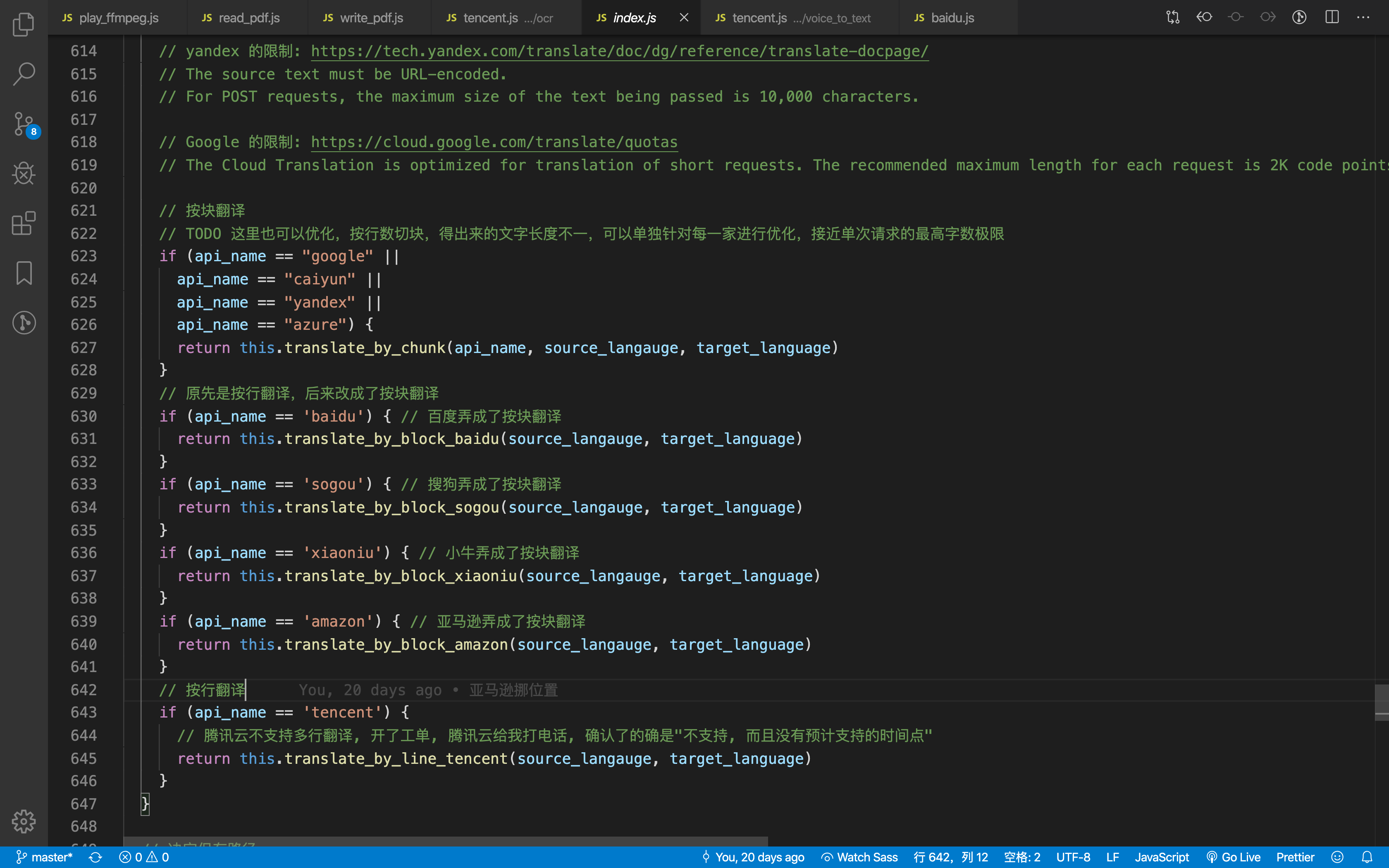This screenshot has height=868, width=1389.
Task: Toggle Watch Sass in status bar
Action: pos(859,857)
